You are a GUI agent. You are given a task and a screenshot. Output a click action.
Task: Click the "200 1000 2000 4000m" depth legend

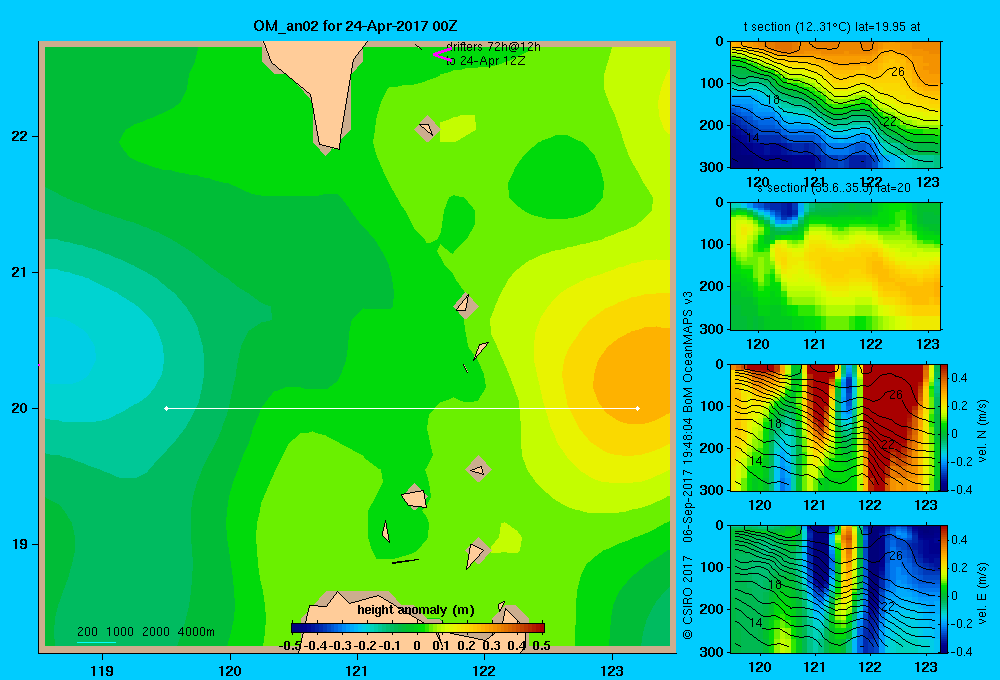coord(145,632)
